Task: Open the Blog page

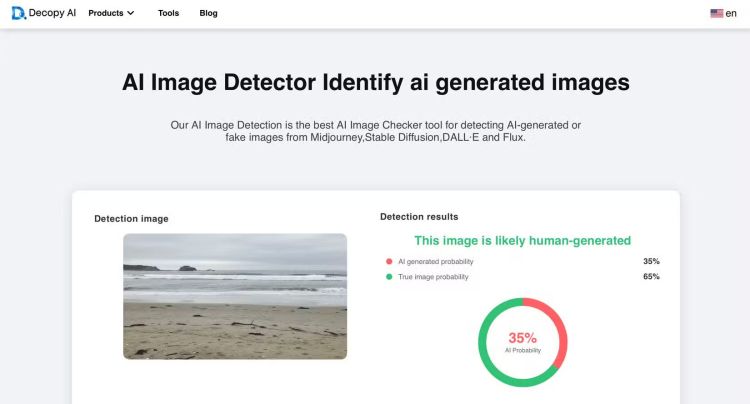Action: pos(208,13)
